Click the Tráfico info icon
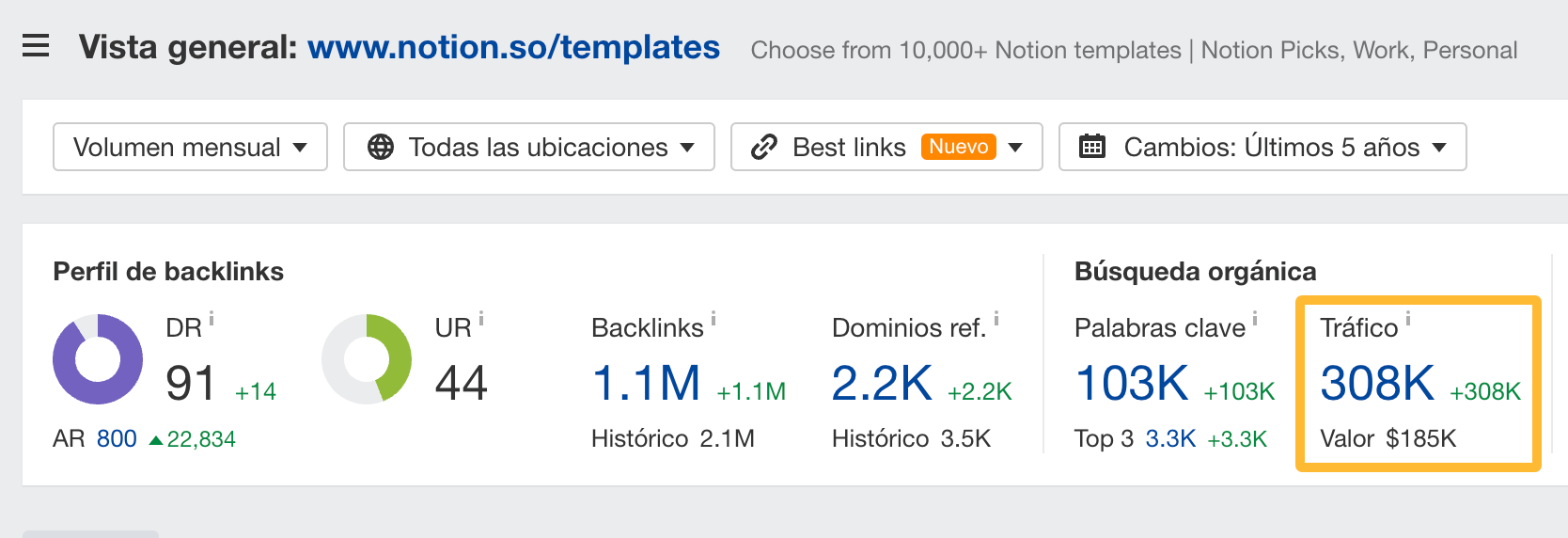The height and width of the screenshot is (538, 1568). 1407,319
